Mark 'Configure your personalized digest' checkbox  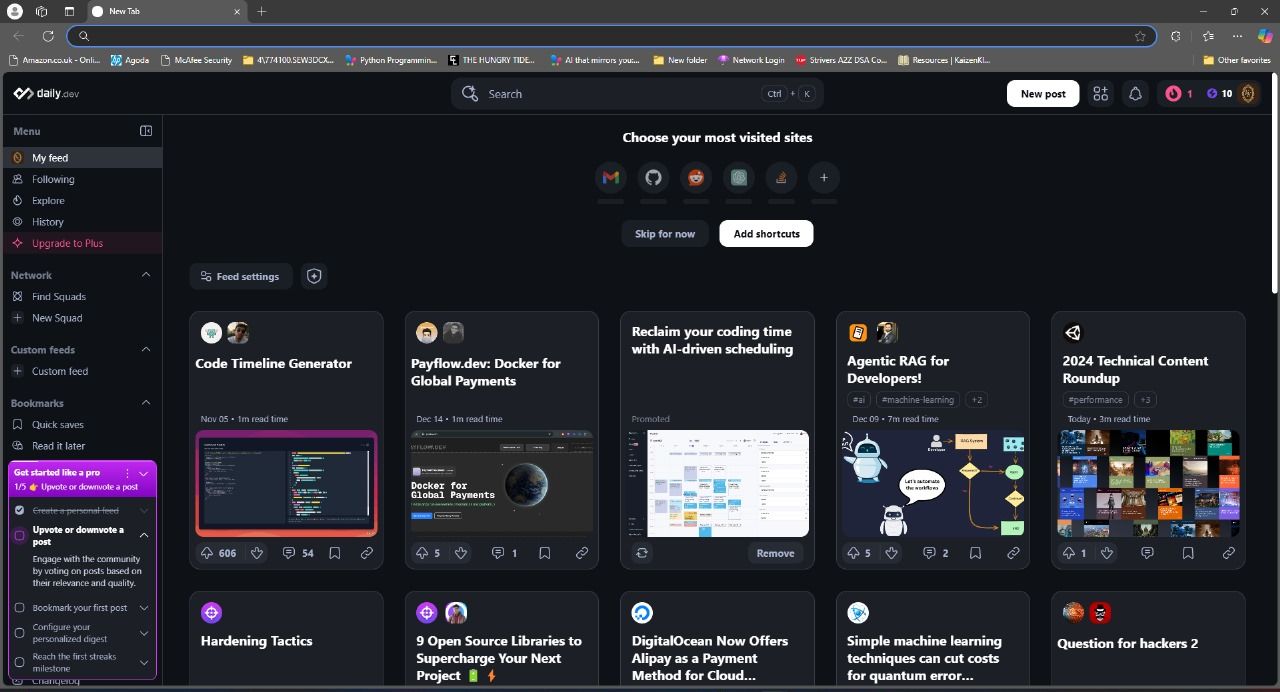19,632
